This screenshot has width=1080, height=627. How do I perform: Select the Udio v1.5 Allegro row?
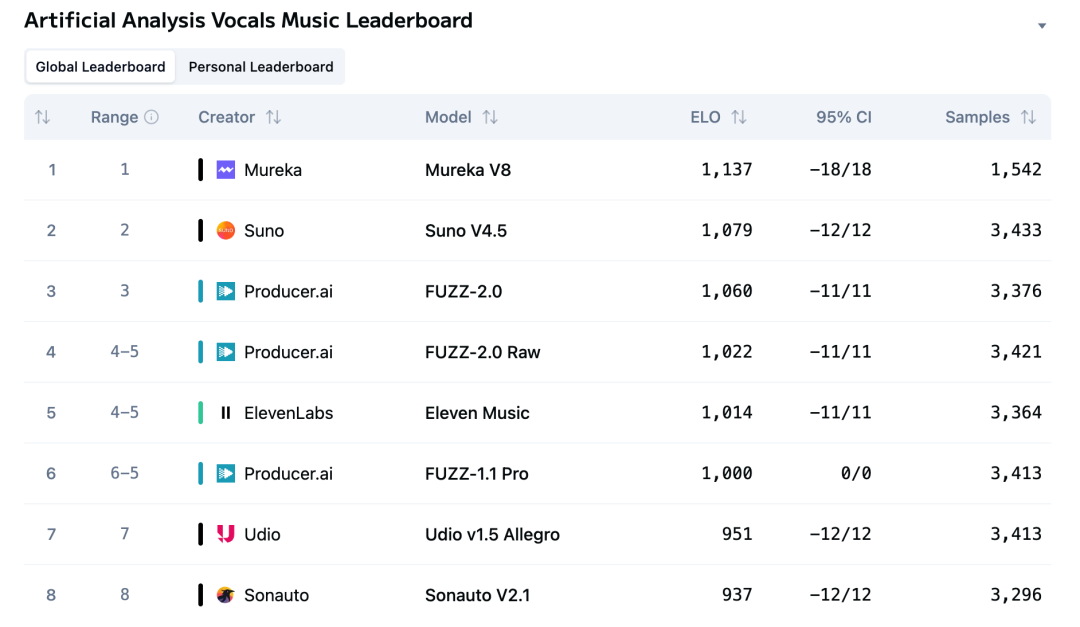[492, 534]
